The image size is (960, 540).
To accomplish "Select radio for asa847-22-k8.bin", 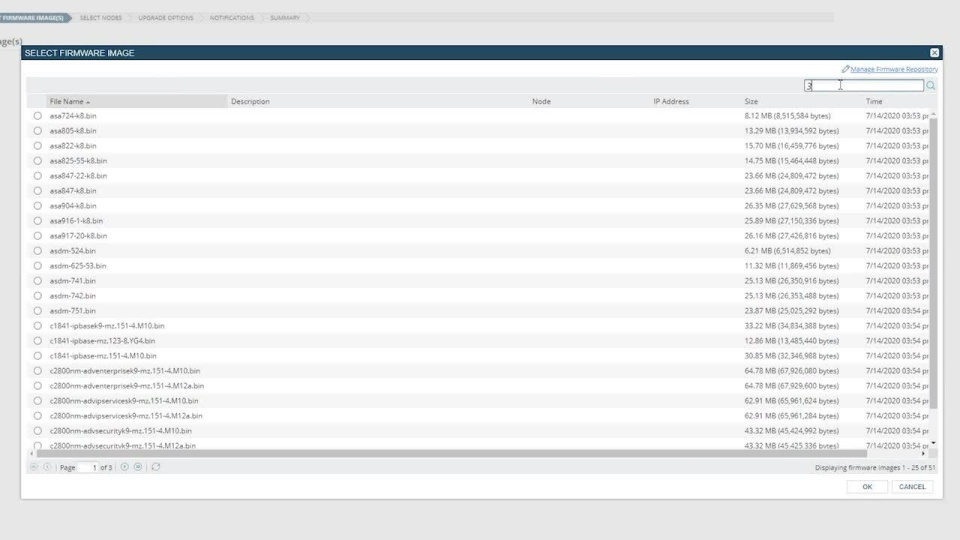I will pos(38,176).
